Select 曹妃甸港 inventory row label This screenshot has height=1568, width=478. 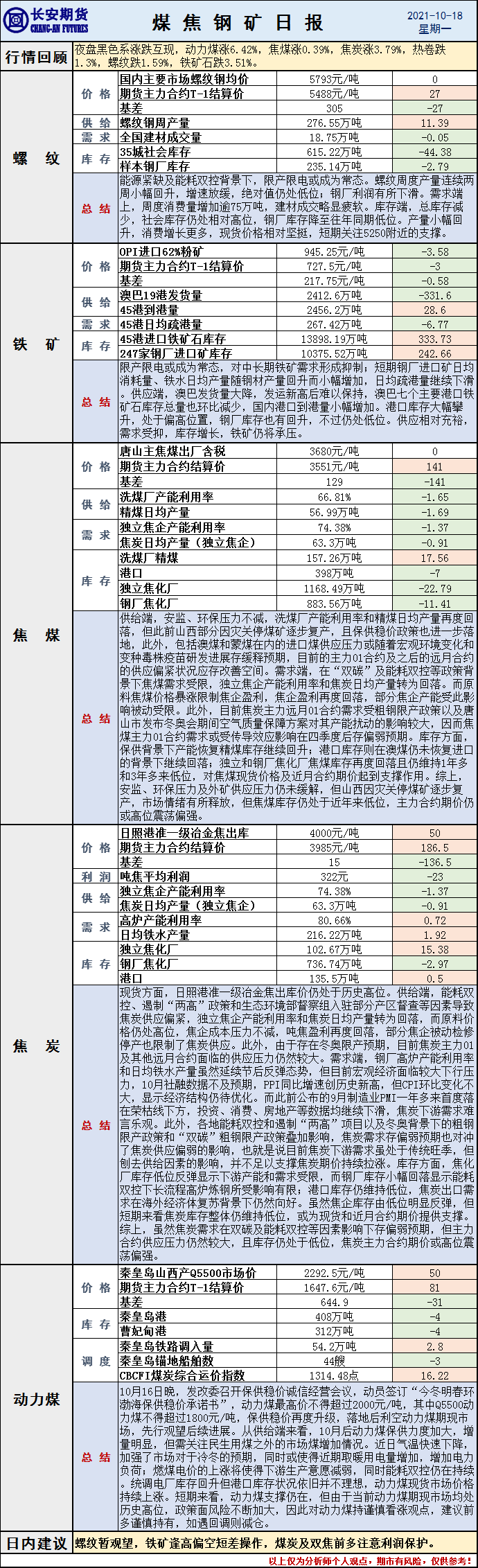[143, 1331]
